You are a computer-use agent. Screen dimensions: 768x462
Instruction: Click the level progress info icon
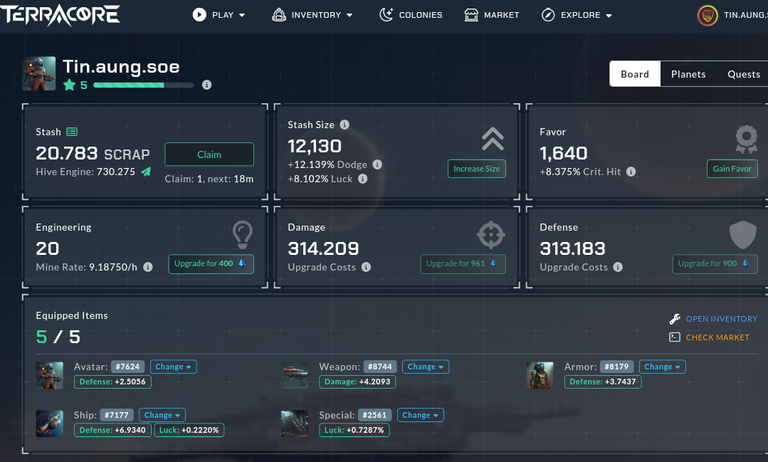pyautogui.click(x=207, y=85)
